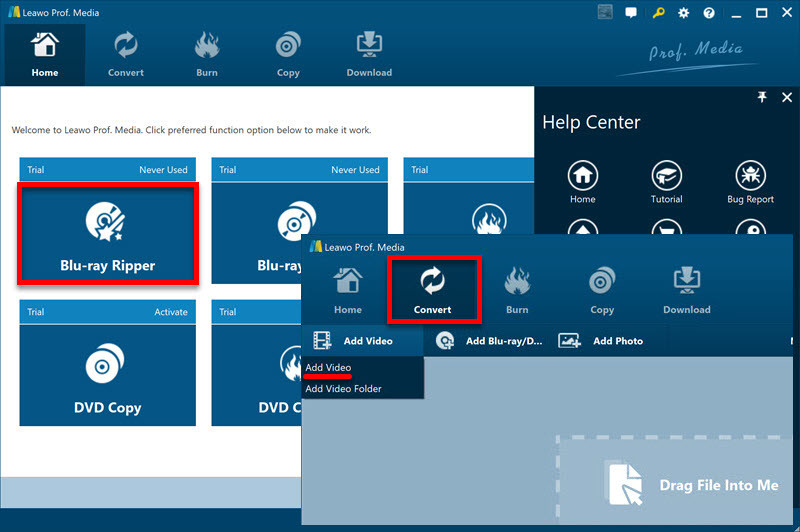Click Add Blu-ray/DVD toolbar button

coord(489,341)
